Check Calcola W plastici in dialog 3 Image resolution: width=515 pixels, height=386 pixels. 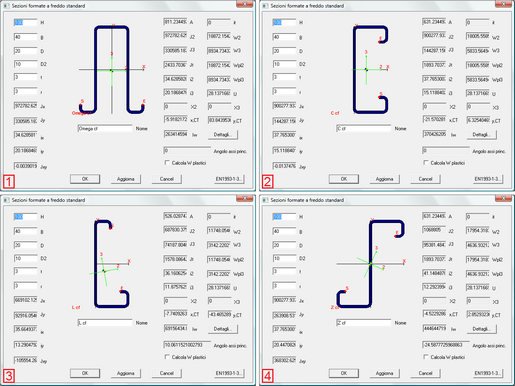coord(167,357)
